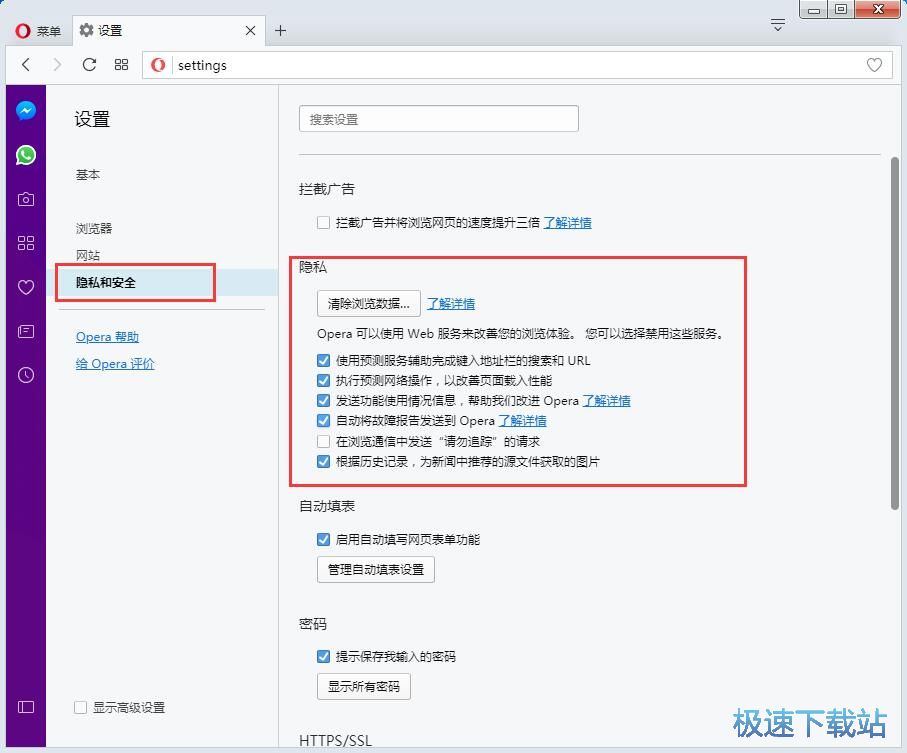Open 了解详情 link next to ad blocking
This screenshot has width=907, height=753.
tap(567, 223)
